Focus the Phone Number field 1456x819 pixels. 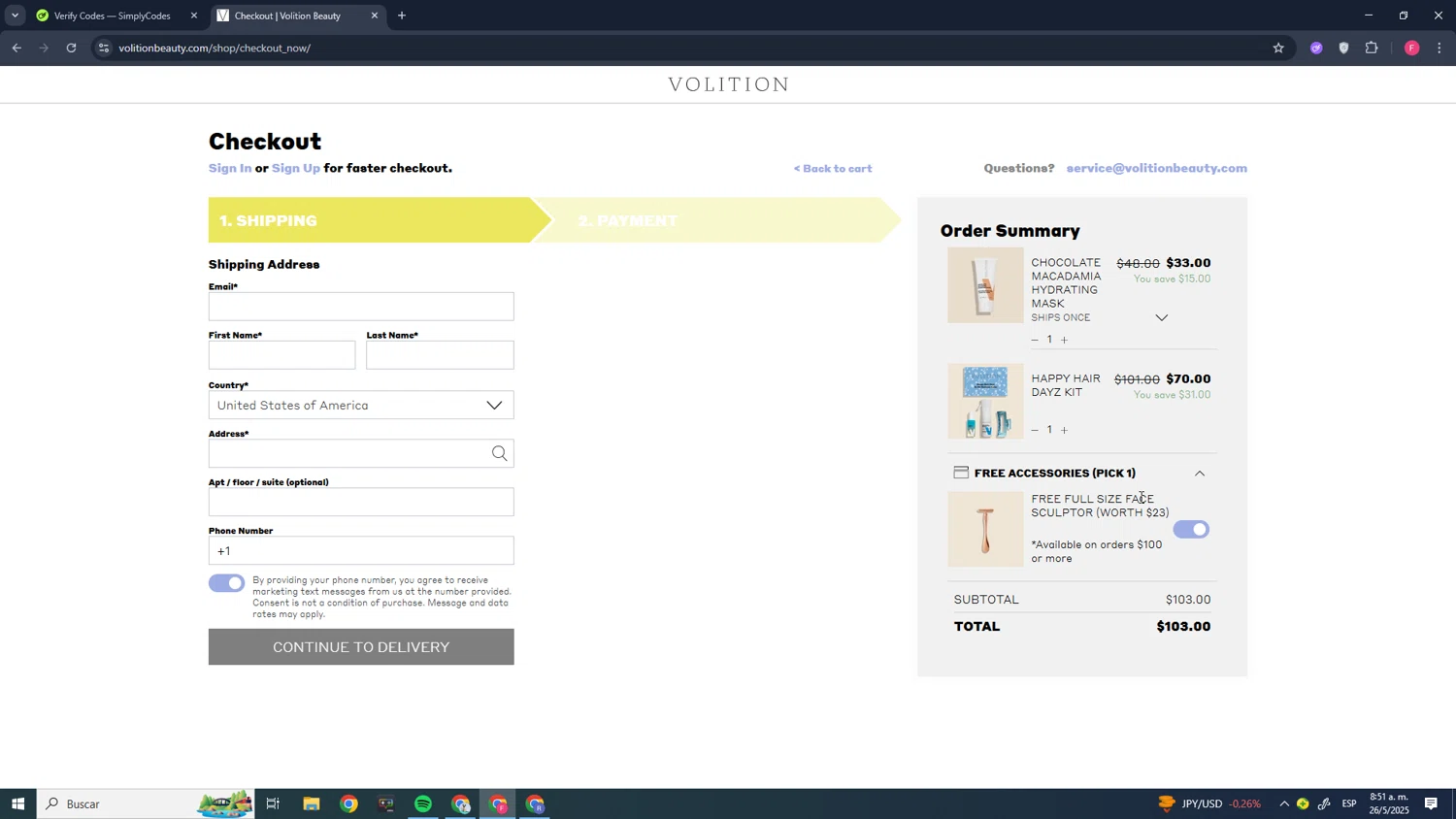click(361, 551)
